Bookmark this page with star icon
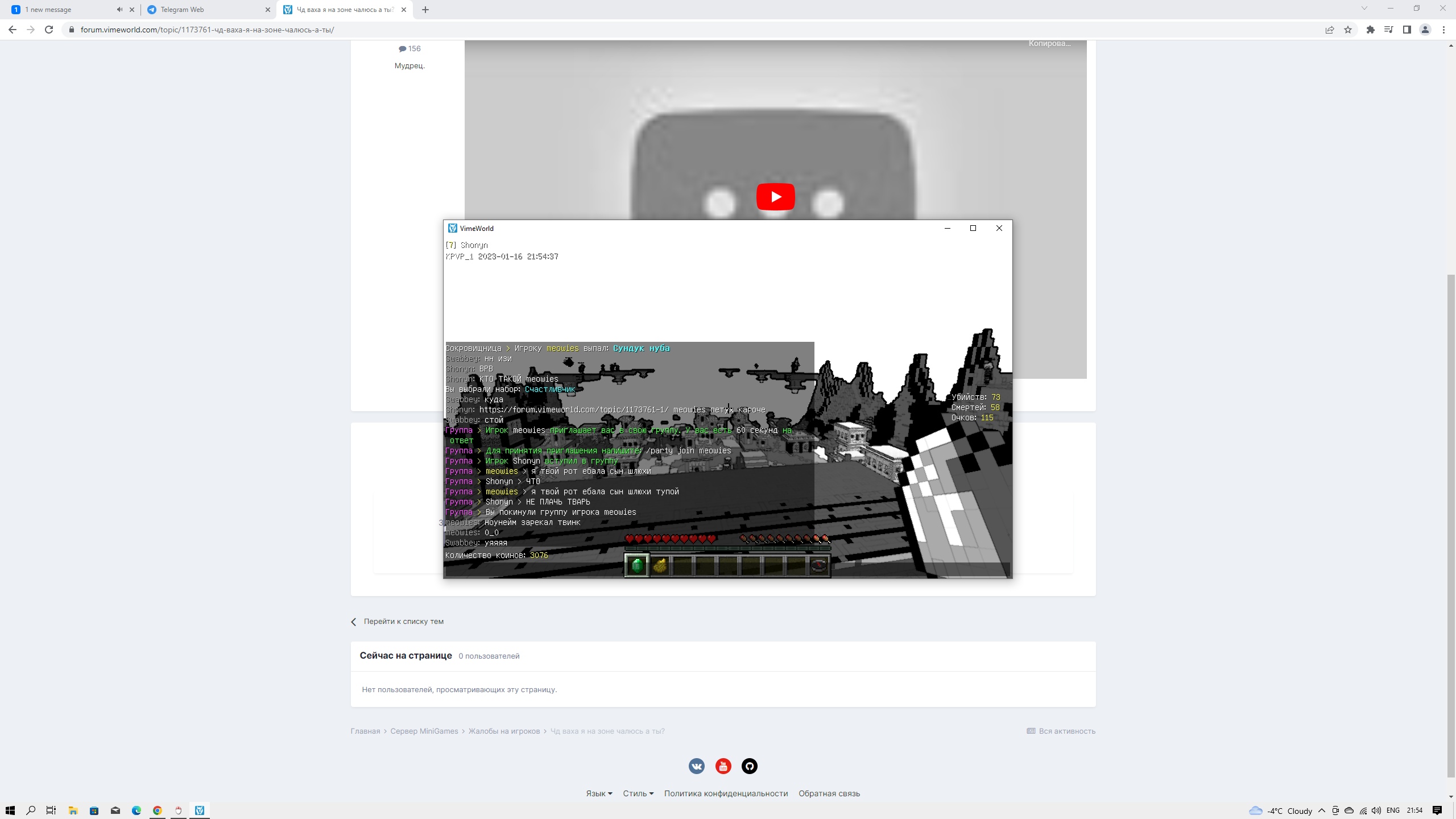1456x819 pixels. [1347, 30]
